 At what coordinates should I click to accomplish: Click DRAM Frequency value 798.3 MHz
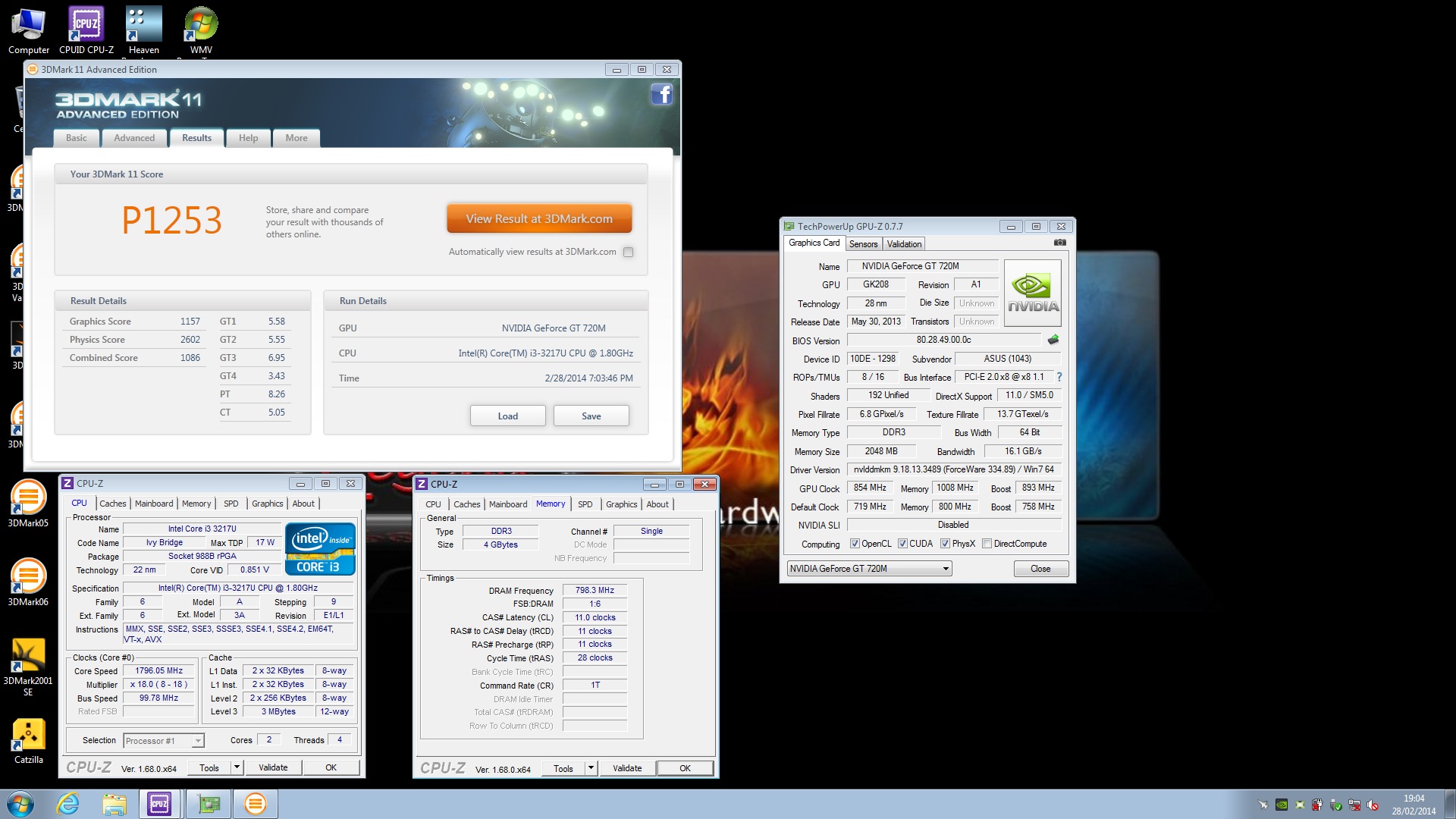pyautogui.click(x=595, y=590)
